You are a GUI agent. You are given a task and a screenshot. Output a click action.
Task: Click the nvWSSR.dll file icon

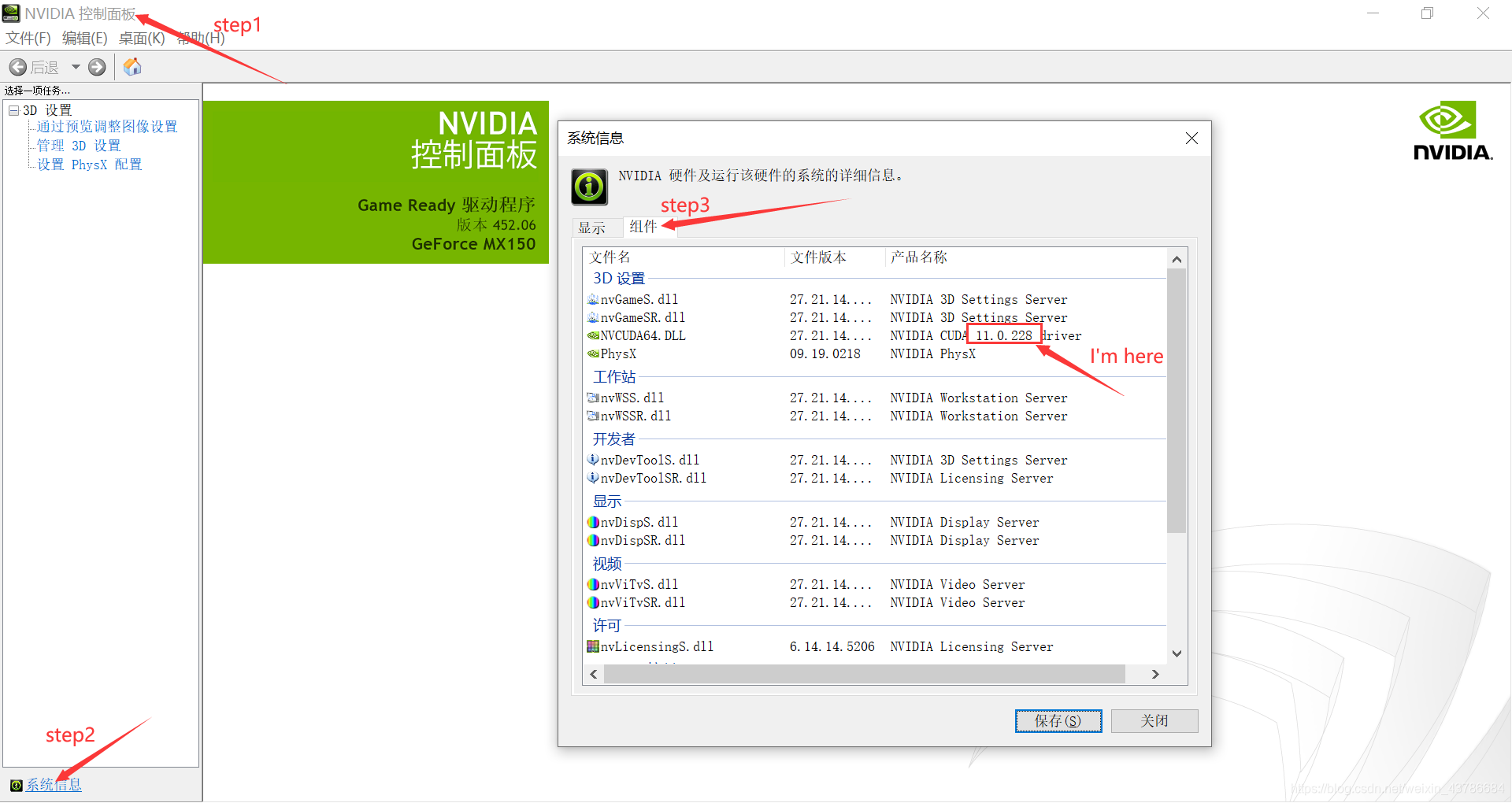(x=593, y=416)
